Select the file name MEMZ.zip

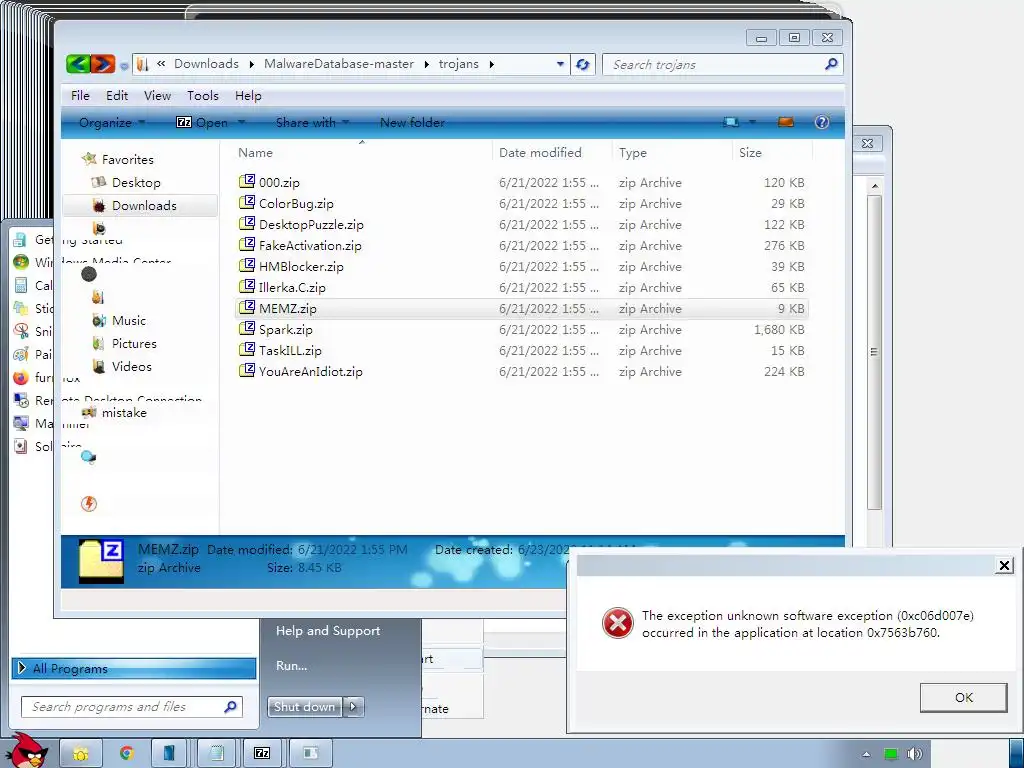(287, 308)
